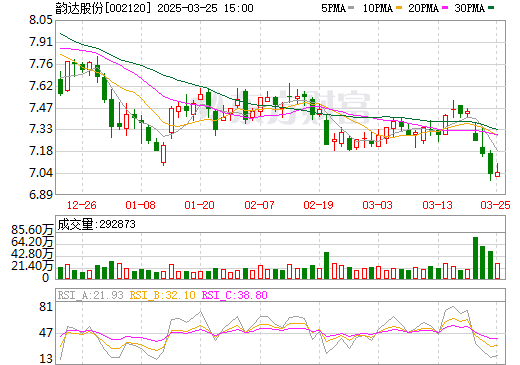Click the 30PMA green legend swatch
The image size is (520, 365).
pyautogui.click(x=491, y=8)
